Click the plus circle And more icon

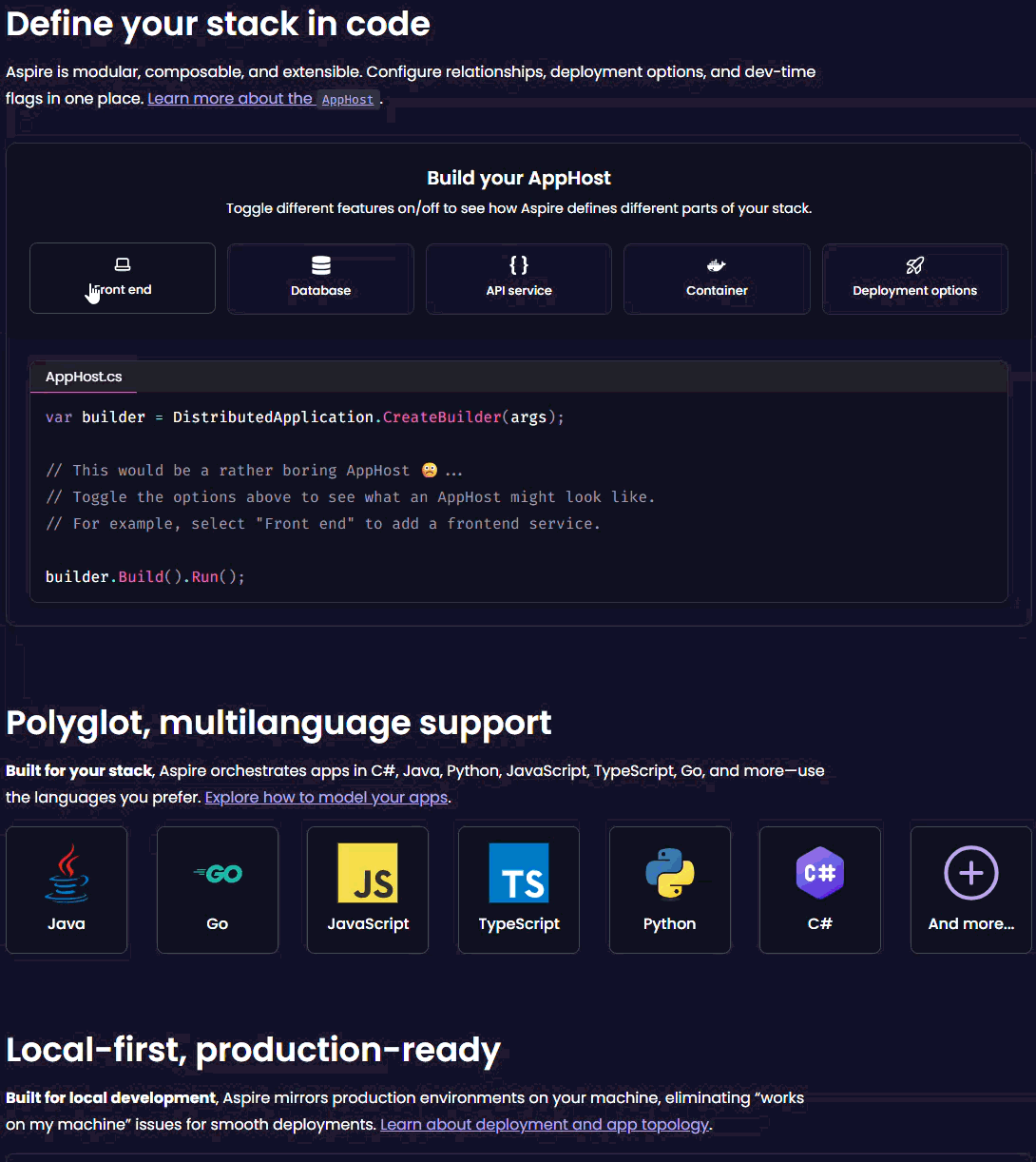coord(970,873)
